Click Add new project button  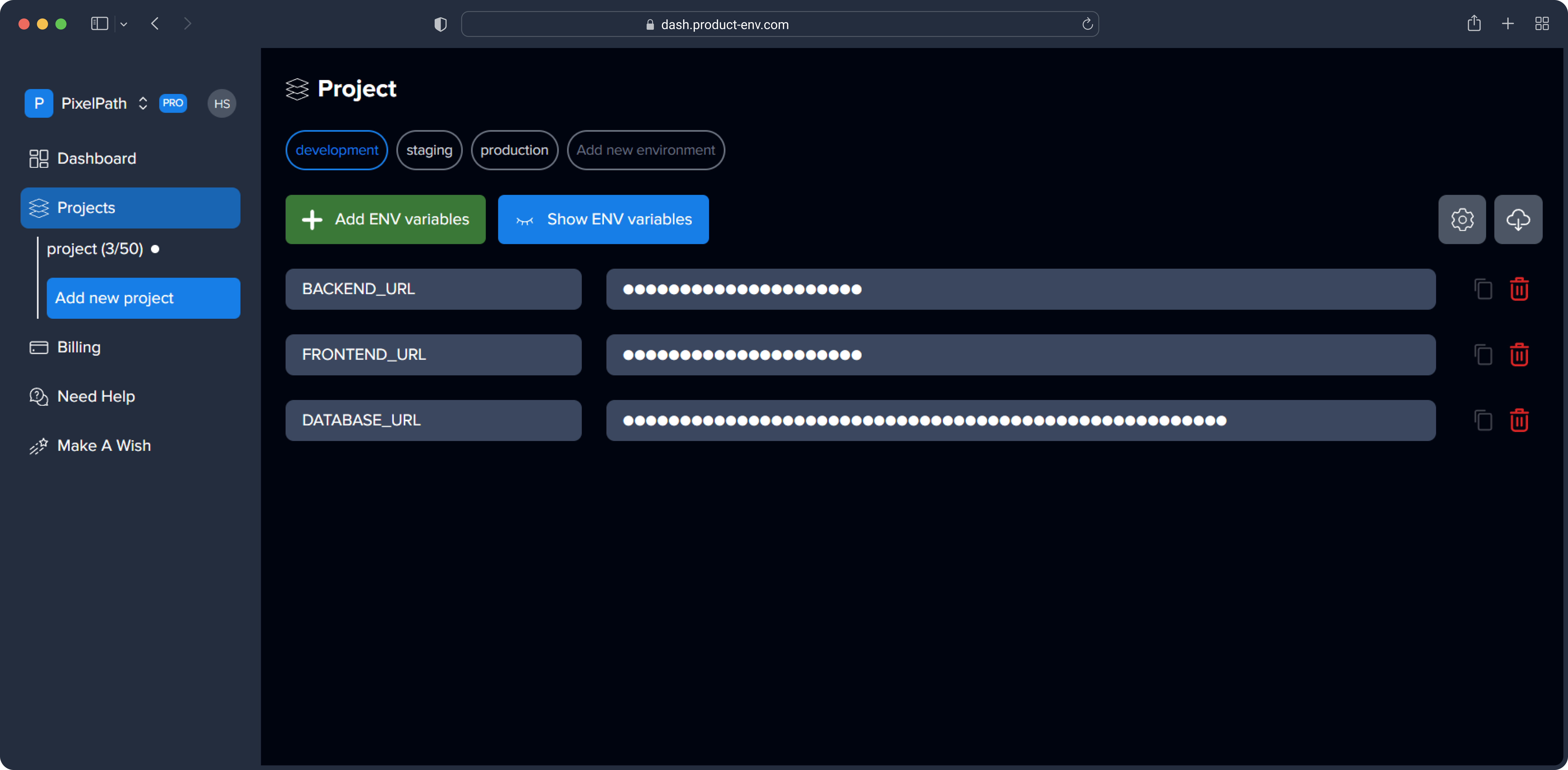pos(143,298)
